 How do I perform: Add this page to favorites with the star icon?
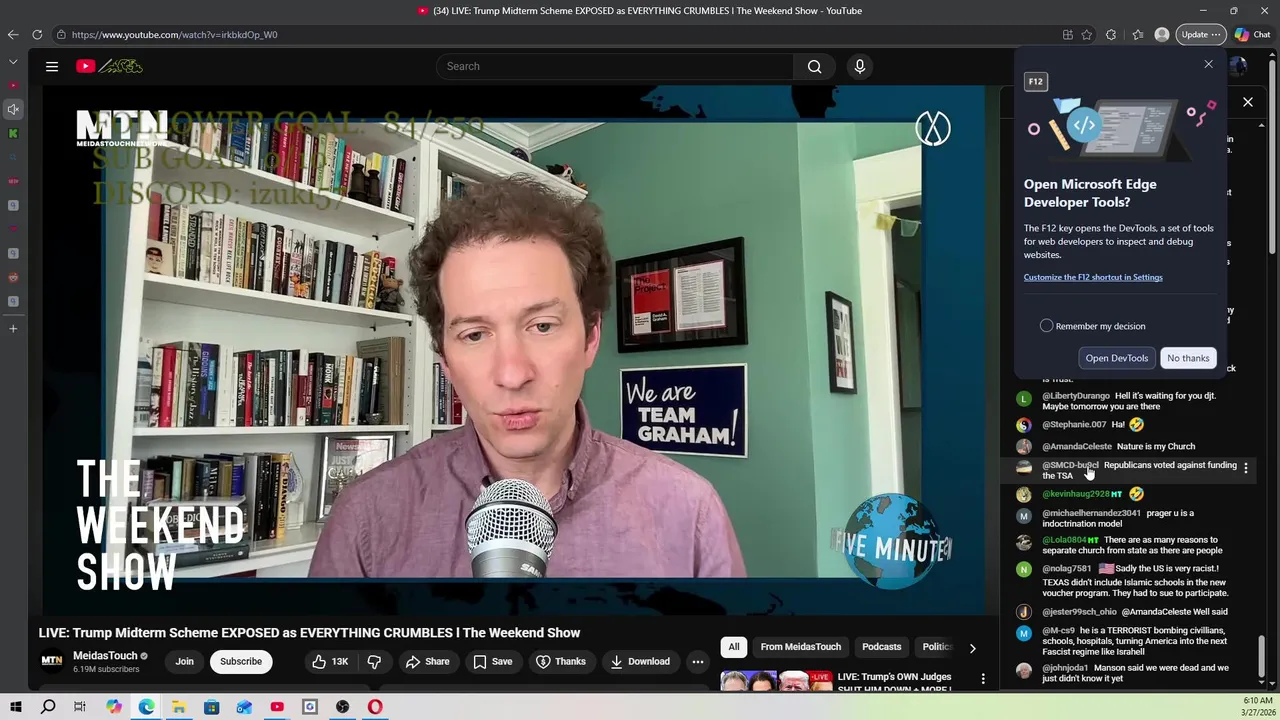[x=1087, y=34]
